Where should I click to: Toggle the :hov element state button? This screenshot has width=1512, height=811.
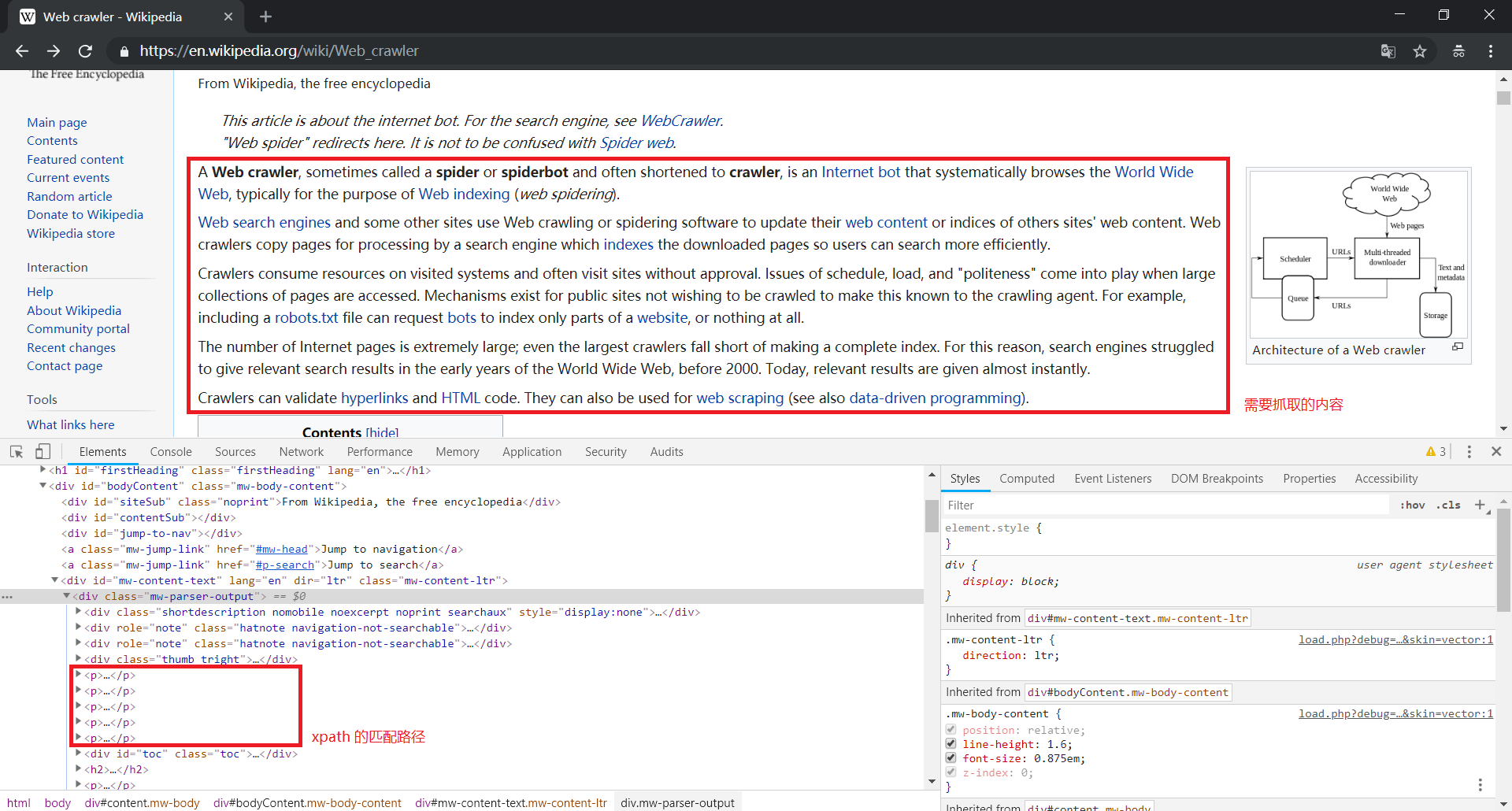pyautogui.click(x=1412, y=505)
